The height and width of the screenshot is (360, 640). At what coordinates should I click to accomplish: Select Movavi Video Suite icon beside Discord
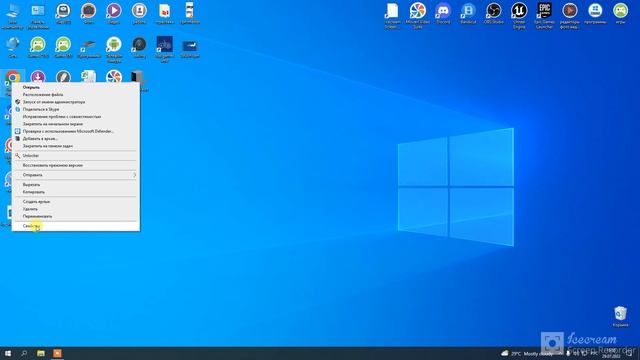[418, 16]
